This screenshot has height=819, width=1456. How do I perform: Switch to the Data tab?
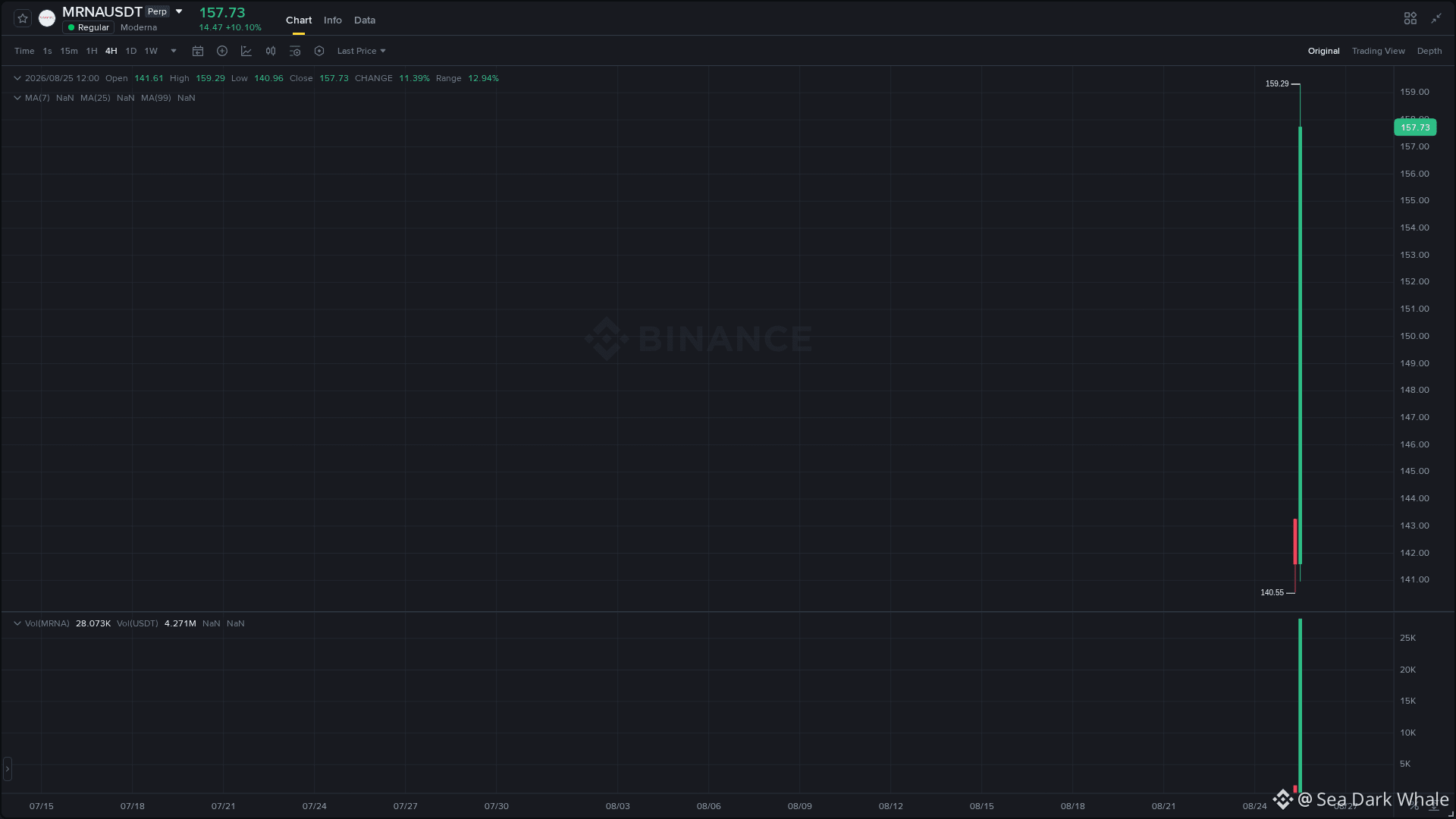[x=365, y=20]
